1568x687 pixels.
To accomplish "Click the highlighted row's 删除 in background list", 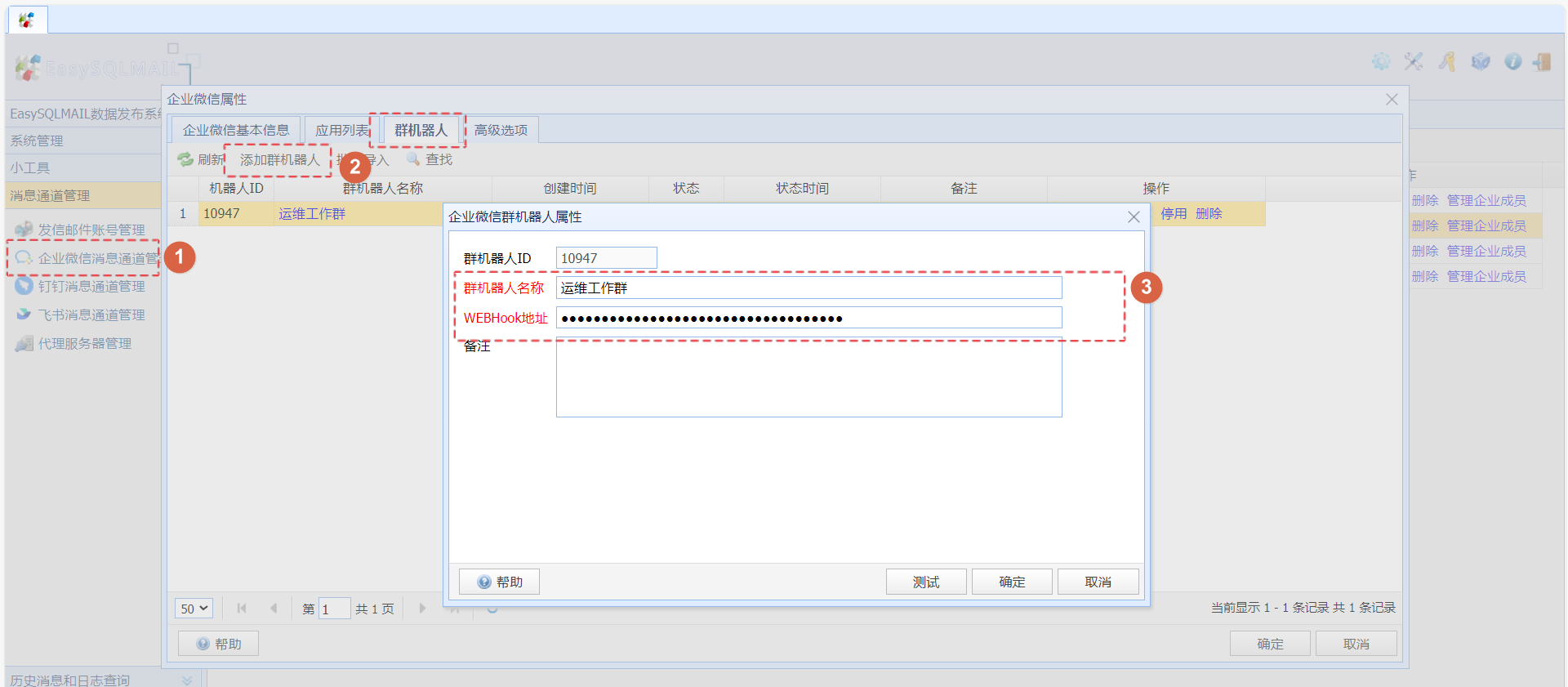I will click(1425, 225).
